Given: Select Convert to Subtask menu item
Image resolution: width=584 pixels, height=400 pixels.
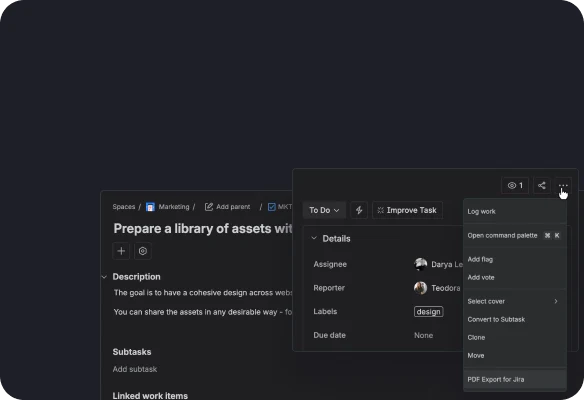Looking at the screenshot, I should pos(515,319).
